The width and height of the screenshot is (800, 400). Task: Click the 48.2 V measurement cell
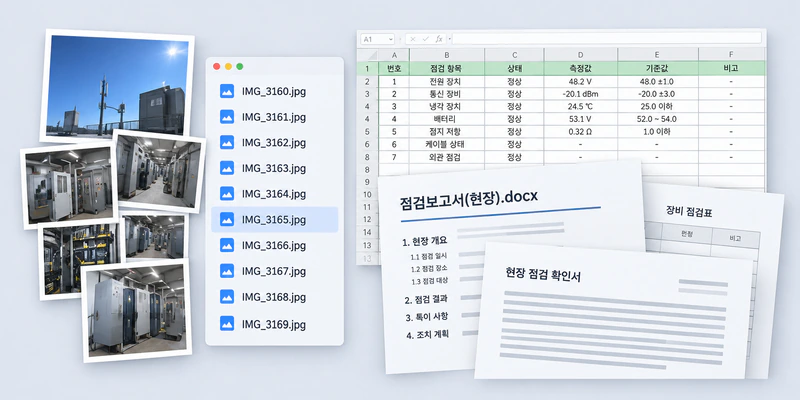pos(581,81)
